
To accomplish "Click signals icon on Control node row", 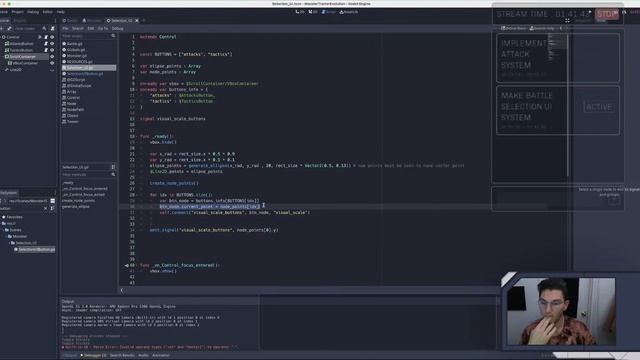I will pos(40,37).
